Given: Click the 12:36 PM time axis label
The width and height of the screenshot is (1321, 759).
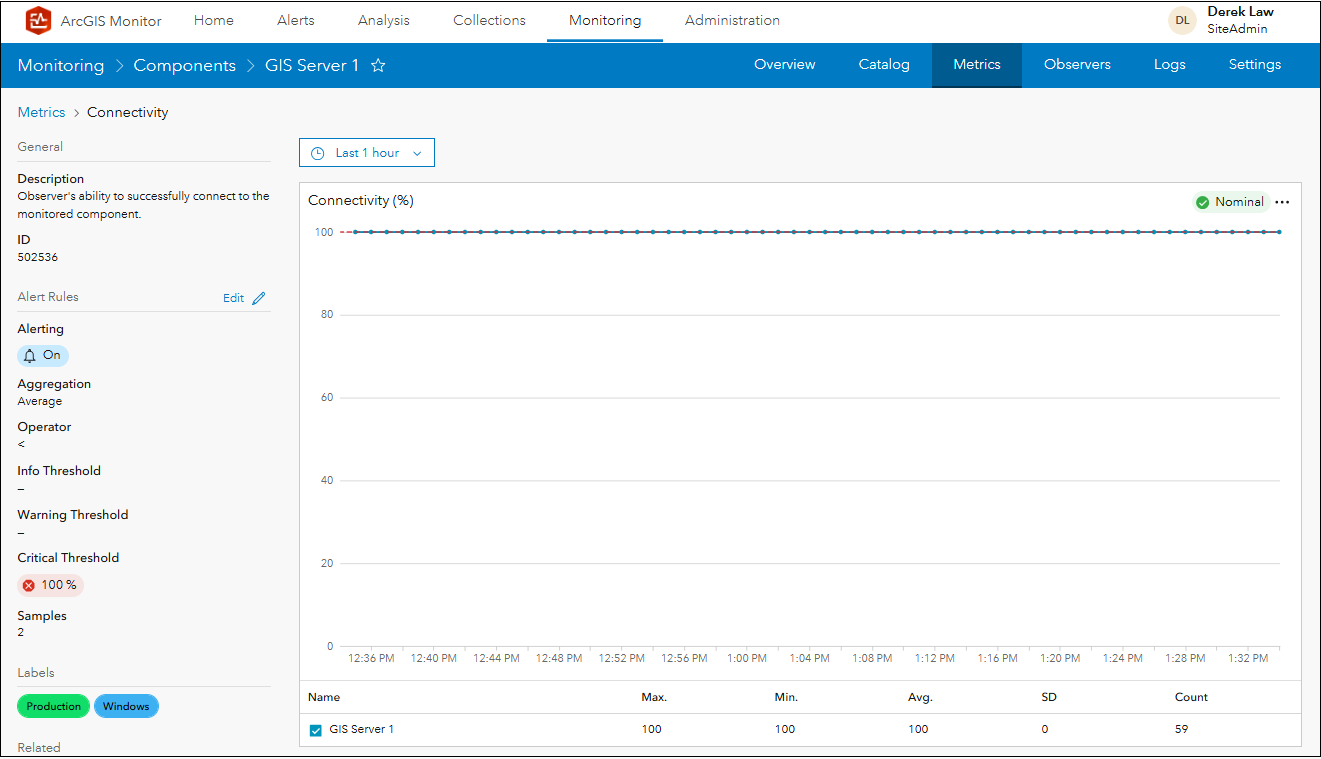Looking at the screenshot, I should (371, 659).
